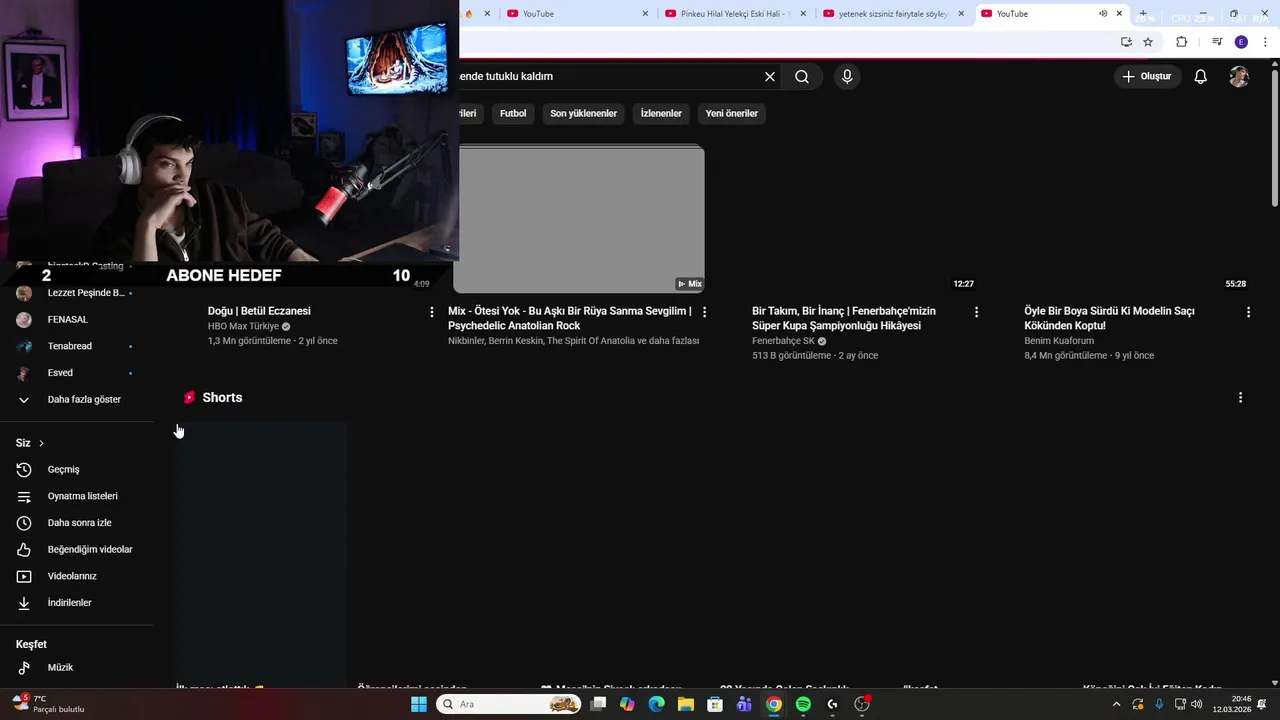
Task: Open File Explorer from the taskbar
Action: [x=686, y=704]
